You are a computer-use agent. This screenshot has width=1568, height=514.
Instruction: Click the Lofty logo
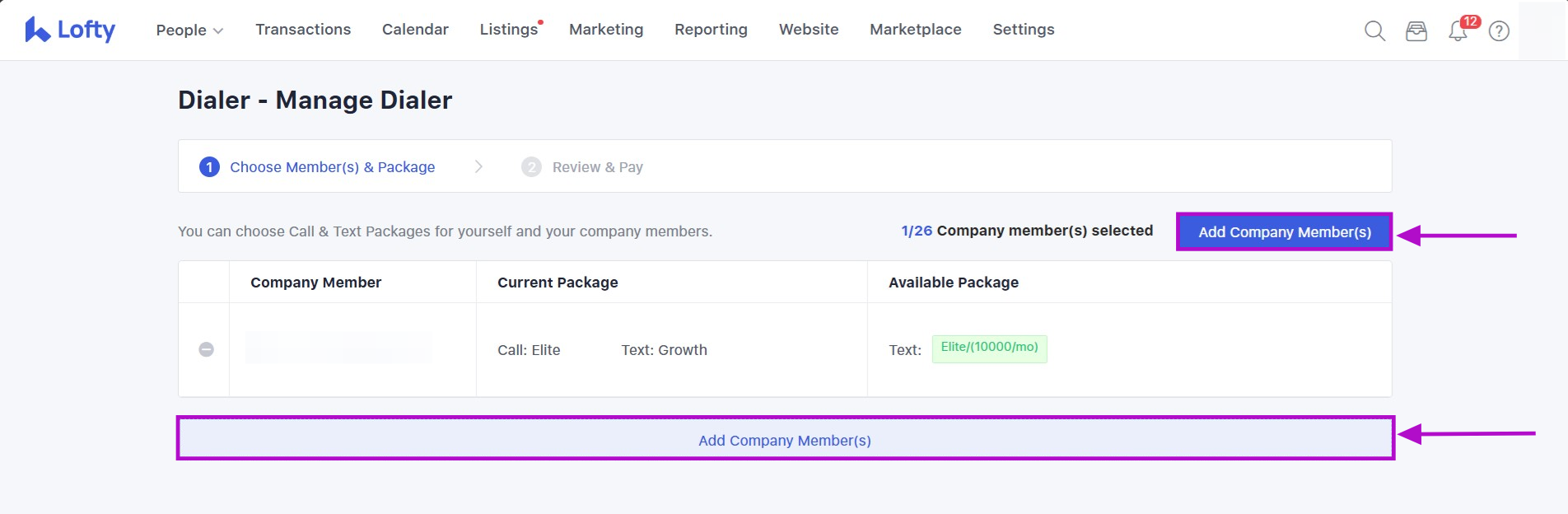(x=70, y=30)
